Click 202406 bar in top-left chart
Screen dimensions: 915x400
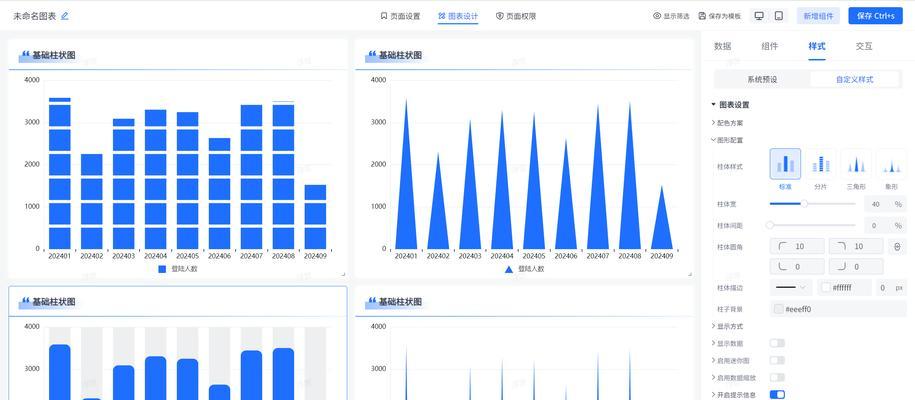click(219, 194)
